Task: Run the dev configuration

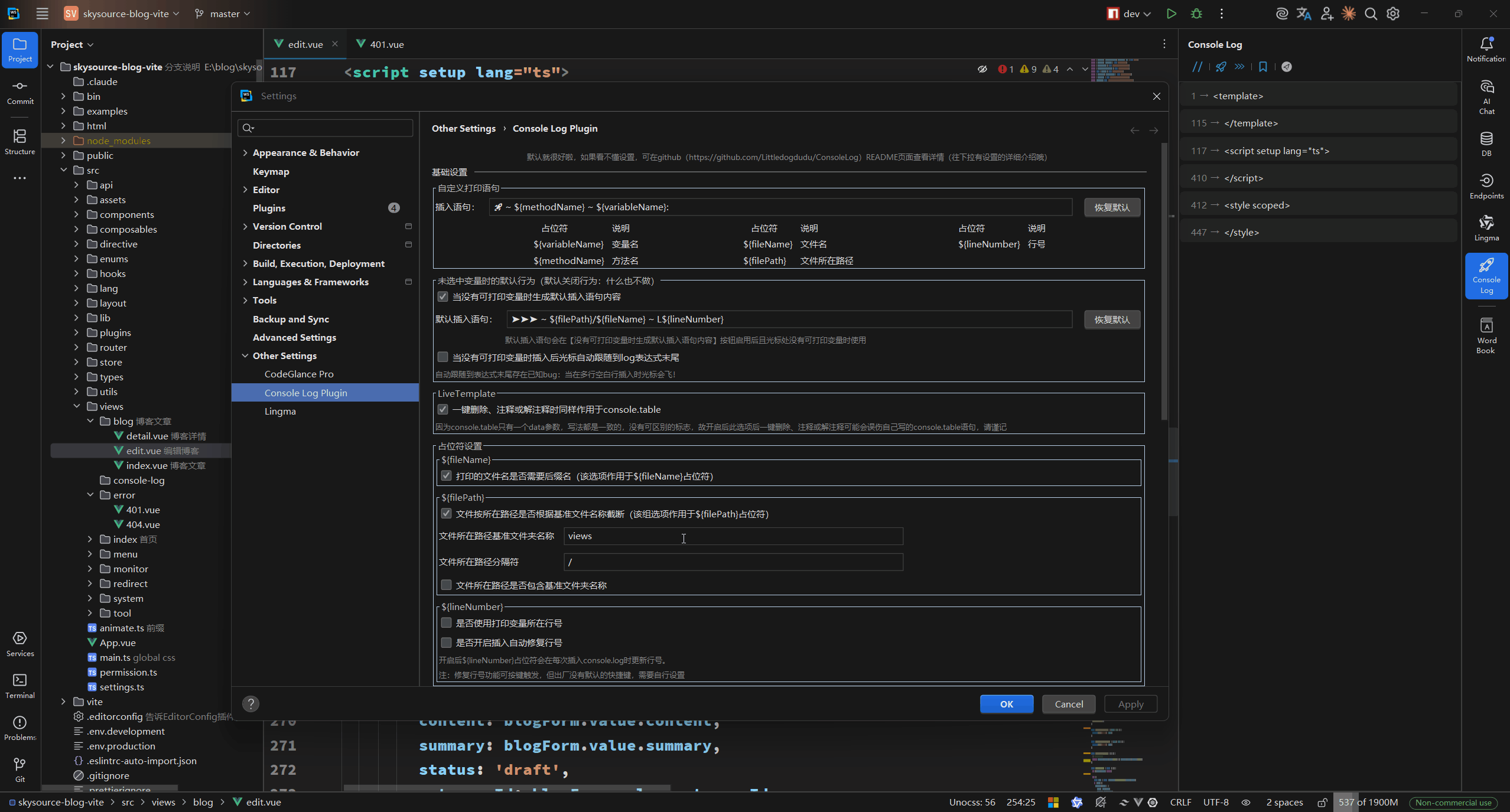Action: point(1171,14)
